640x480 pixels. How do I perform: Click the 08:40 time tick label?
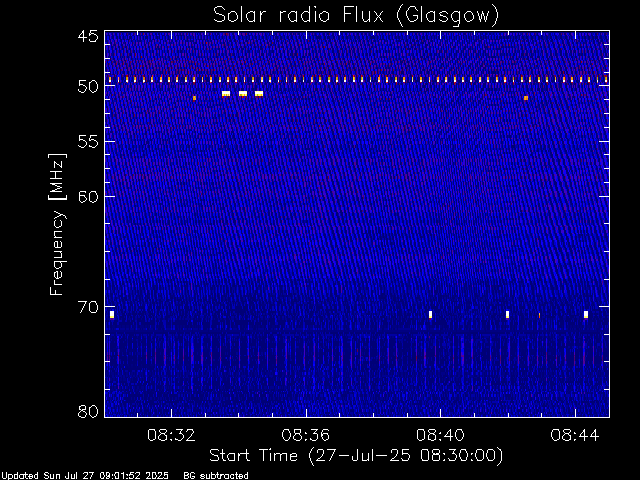[x=440, y=435]
